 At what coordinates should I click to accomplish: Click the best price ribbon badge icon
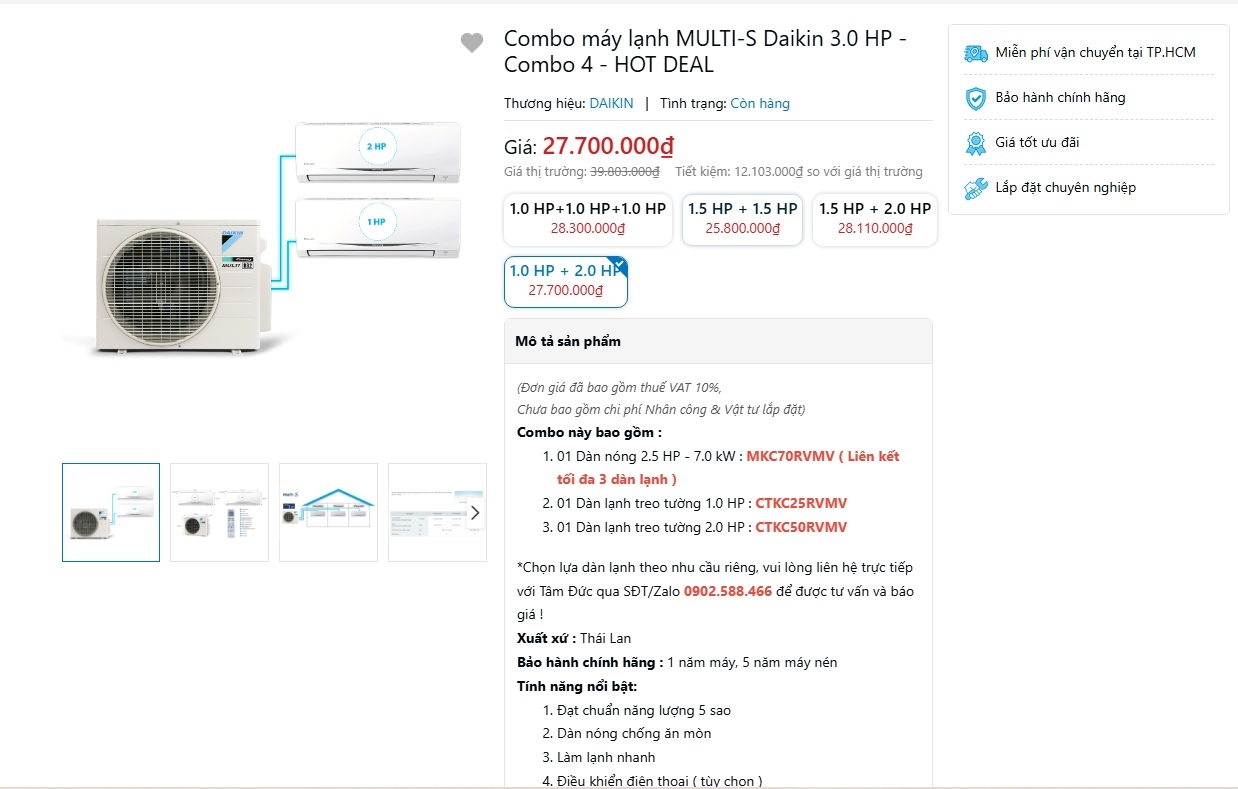click(x=975, y=143)
